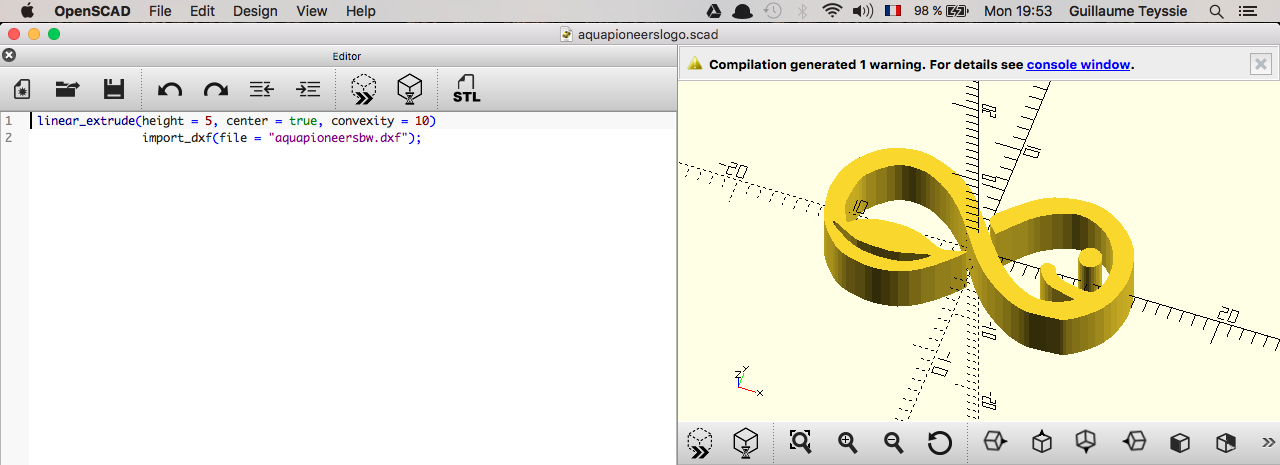Zoom in on the 3D view
The image size is (1280, 465).
click(848, 442)
